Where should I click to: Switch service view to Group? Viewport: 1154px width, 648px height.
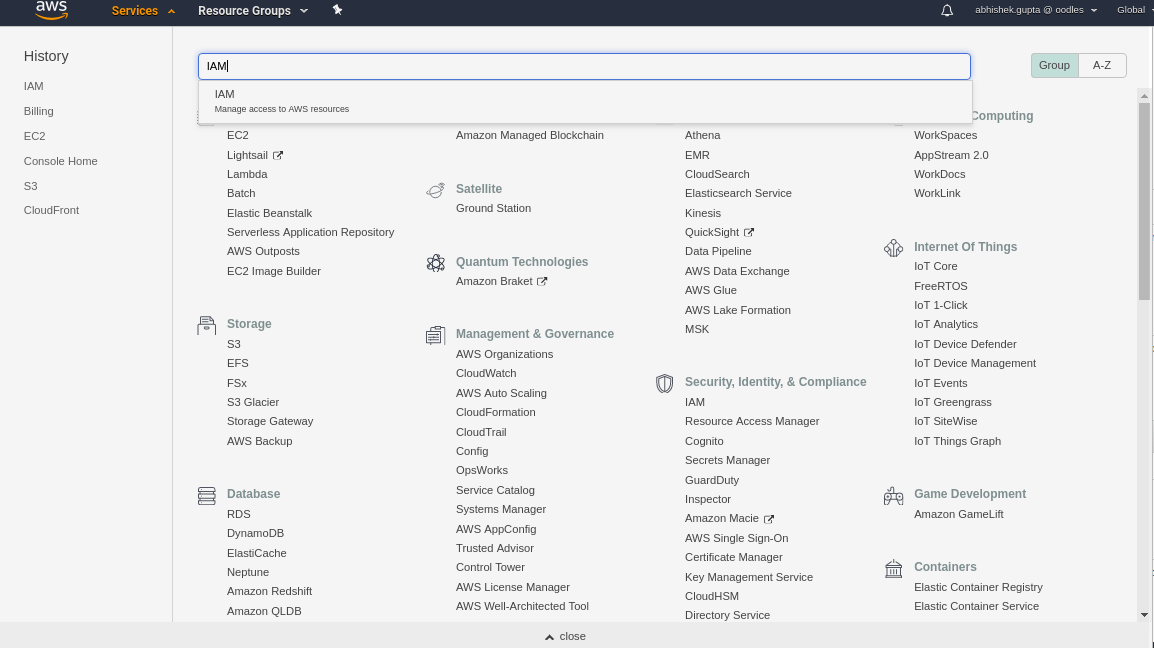click(1054, 66)
